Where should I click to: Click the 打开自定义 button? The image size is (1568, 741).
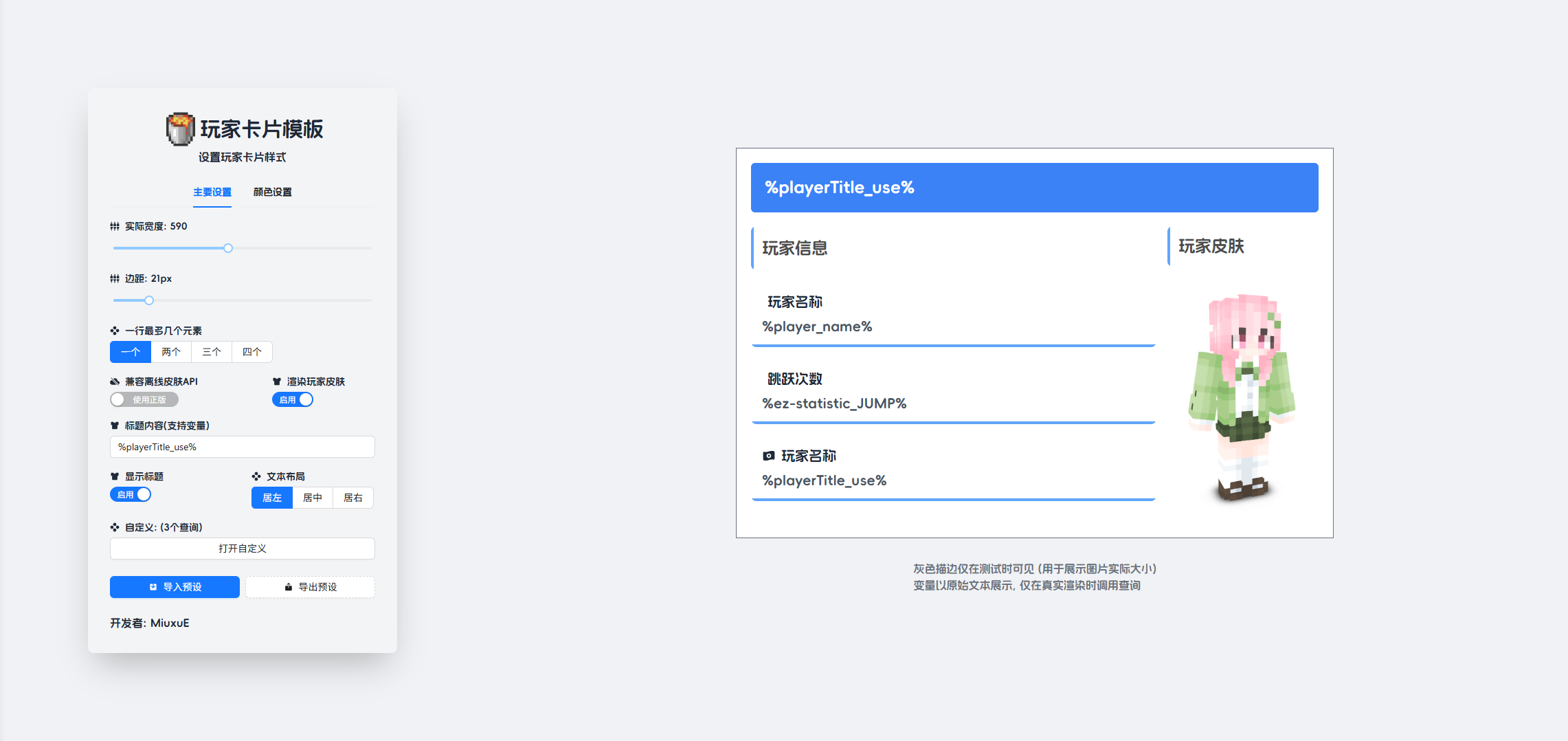click(x=243, y=549)
